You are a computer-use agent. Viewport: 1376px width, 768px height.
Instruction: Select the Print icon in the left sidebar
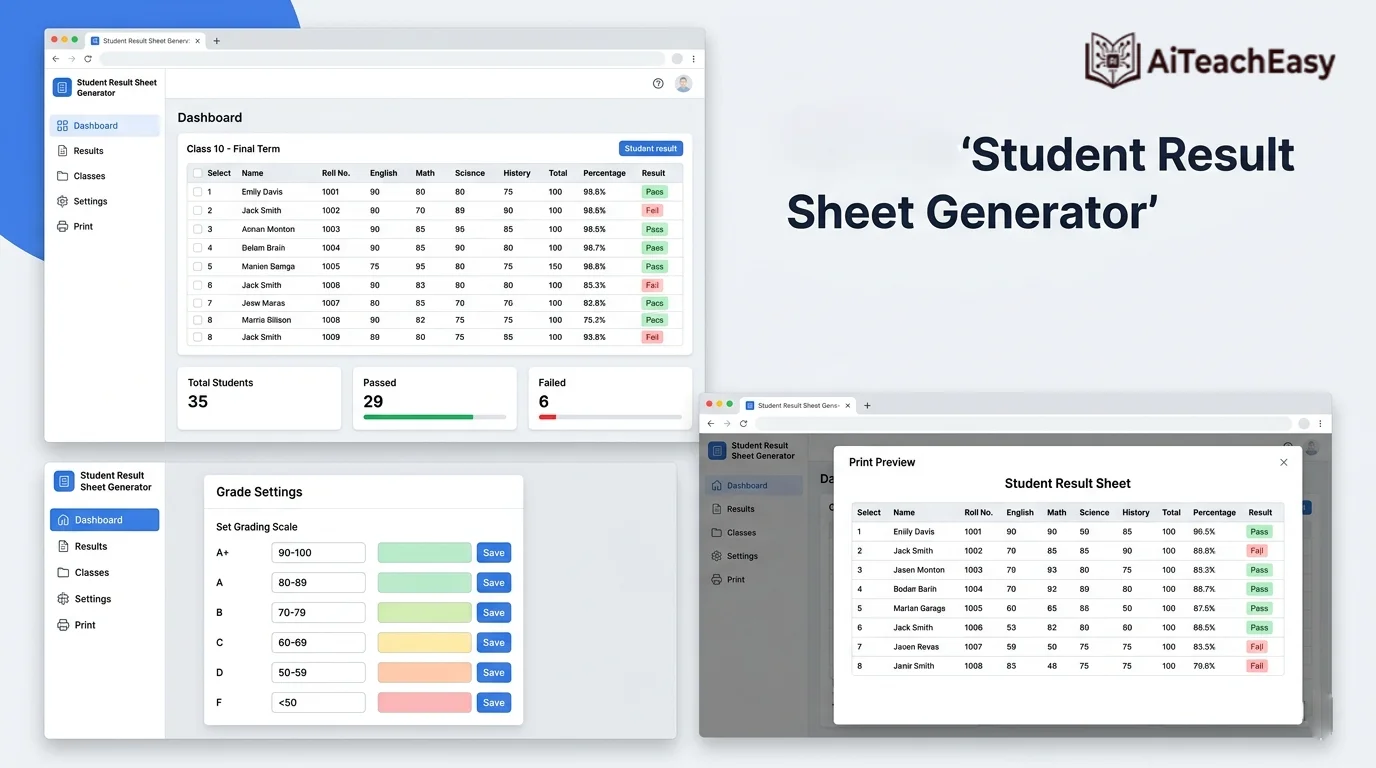(x=62, y=226)
